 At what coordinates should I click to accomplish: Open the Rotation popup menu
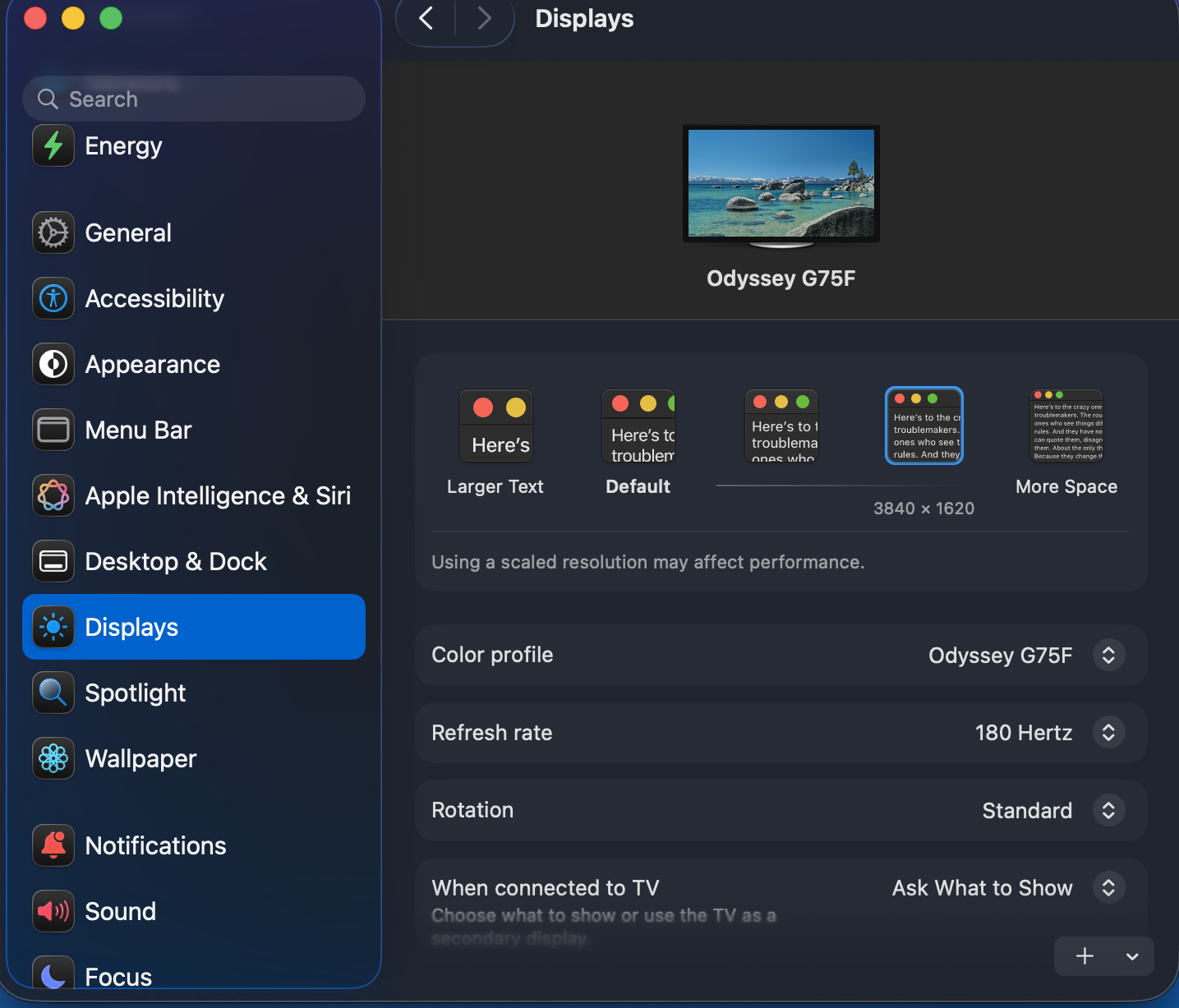tap(1108, 810)
